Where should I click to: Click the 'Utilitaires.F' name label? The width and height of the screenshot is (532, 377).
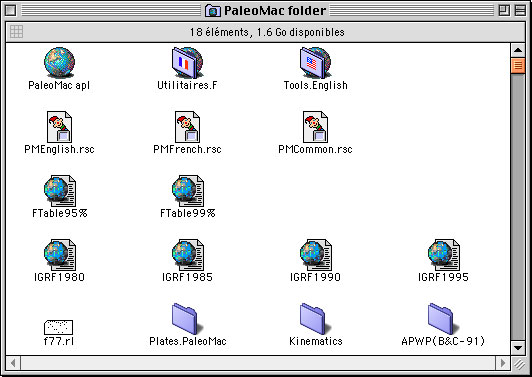[187, 85]
